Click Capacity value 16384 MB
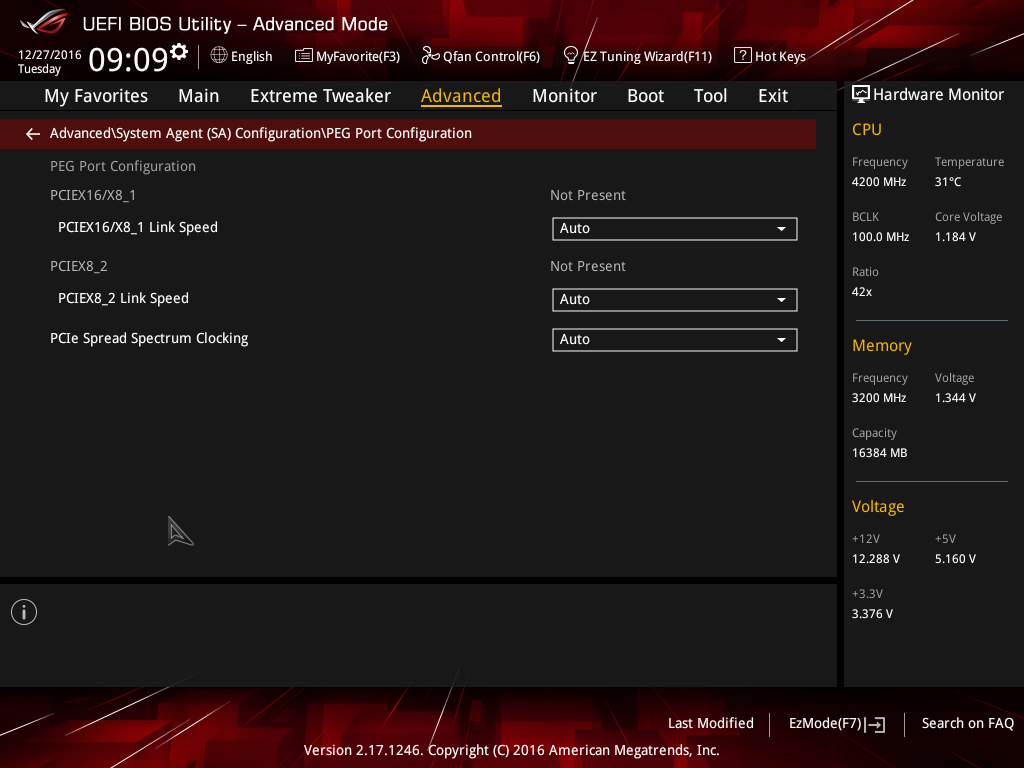1024x768 pixels. pyautogui.click(x=879, y=453)
